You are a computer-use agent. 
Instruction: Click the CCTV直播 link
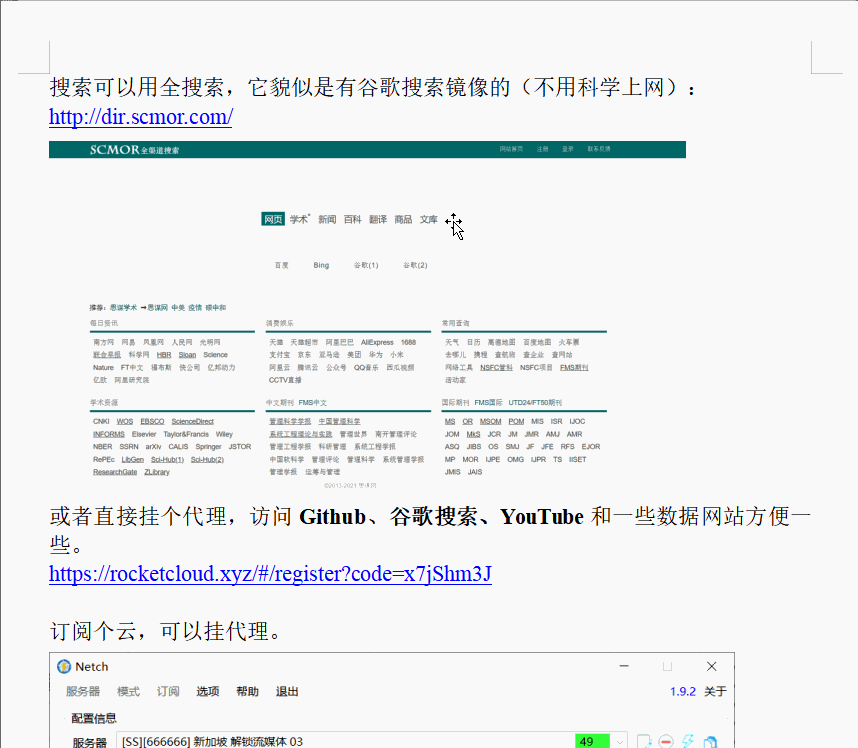pos(285,380)
